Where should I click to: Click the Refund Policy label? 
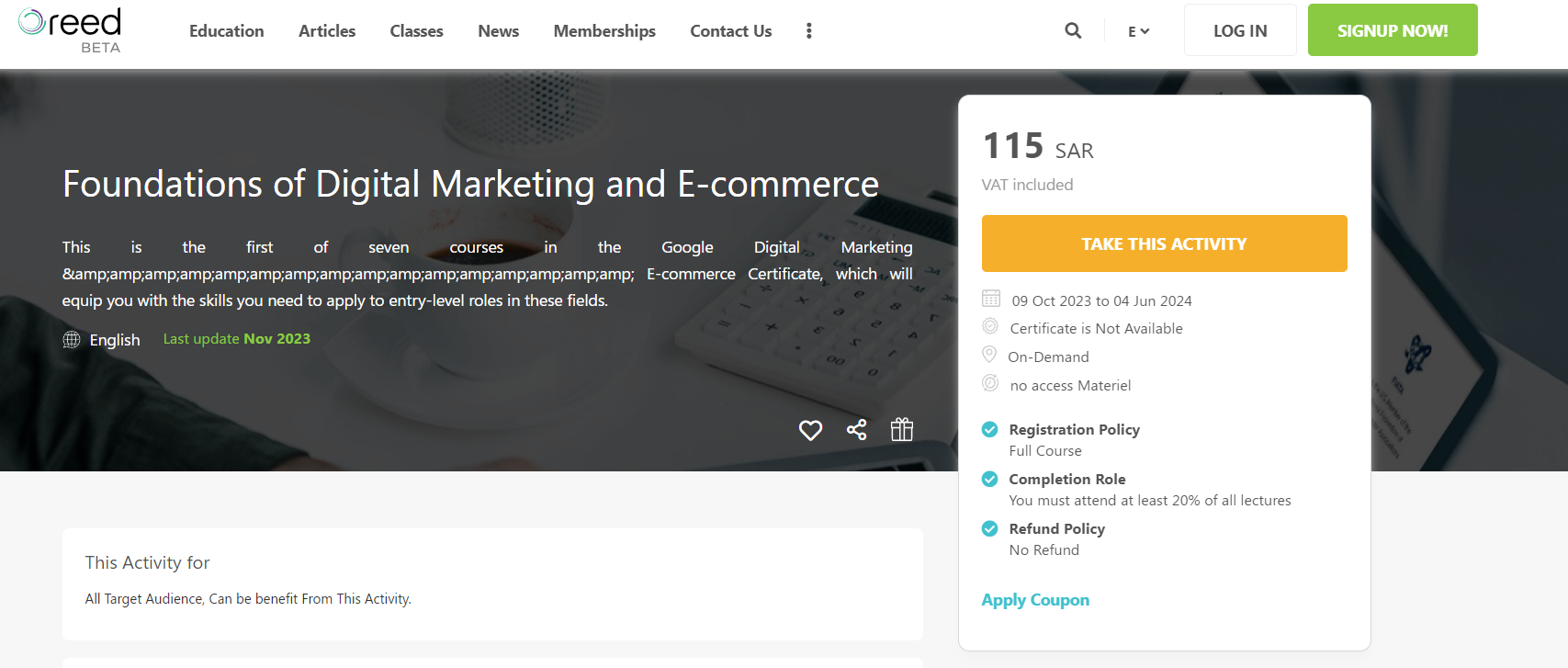click(x=1057, y=528)
